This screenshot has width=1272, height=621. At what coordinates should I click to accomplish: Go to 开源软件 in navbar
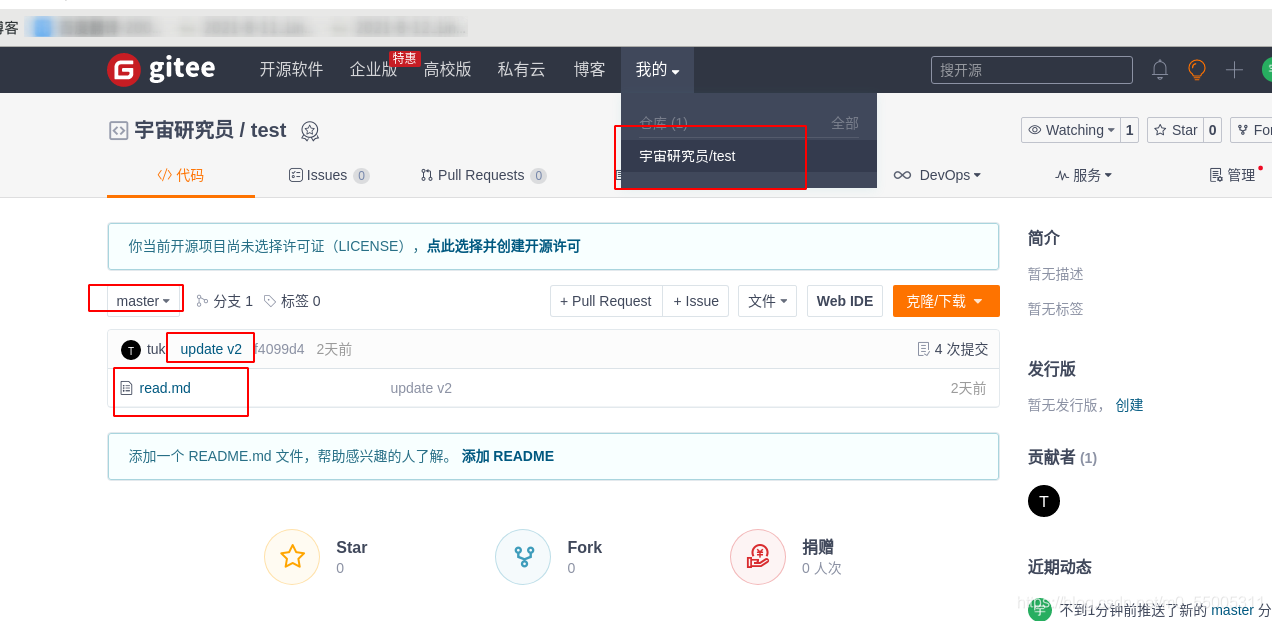pyautogui.click(x=291, y=70)
